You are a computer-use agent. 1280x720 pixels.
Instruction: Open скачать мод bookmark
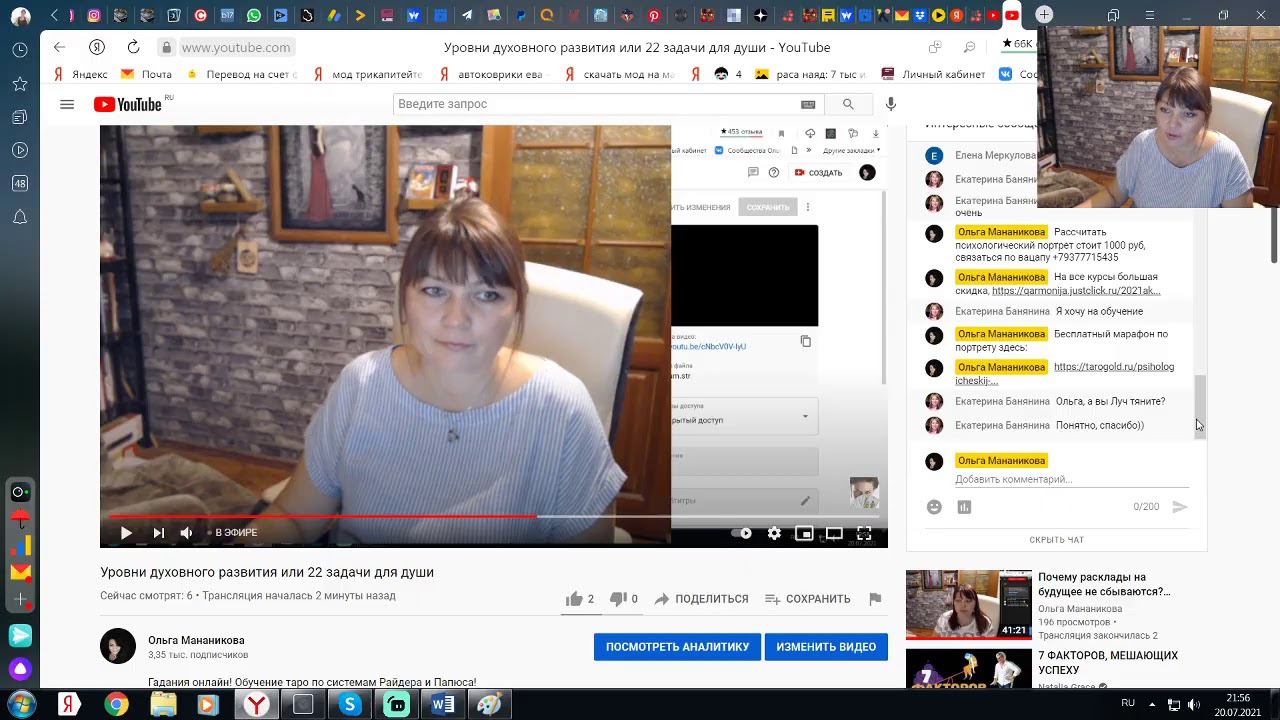620,74
